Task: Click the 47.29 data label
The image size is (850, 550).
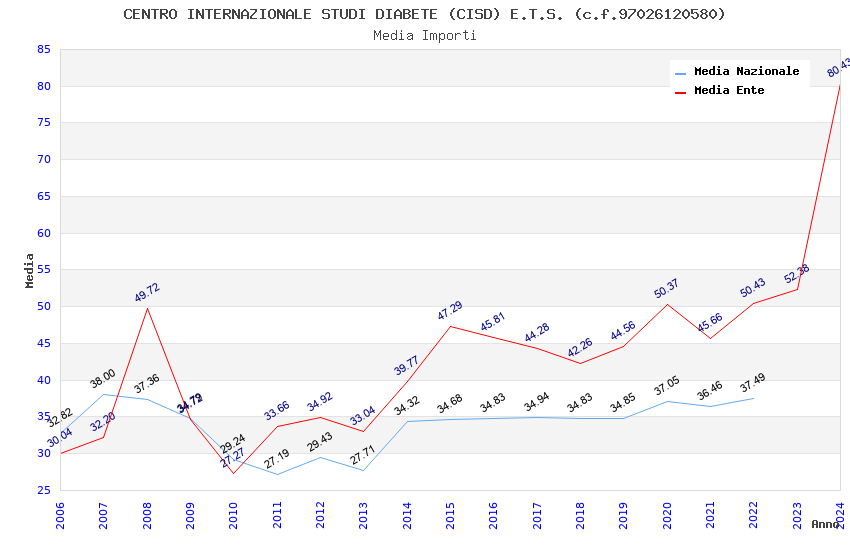Action: click(450, 310)
